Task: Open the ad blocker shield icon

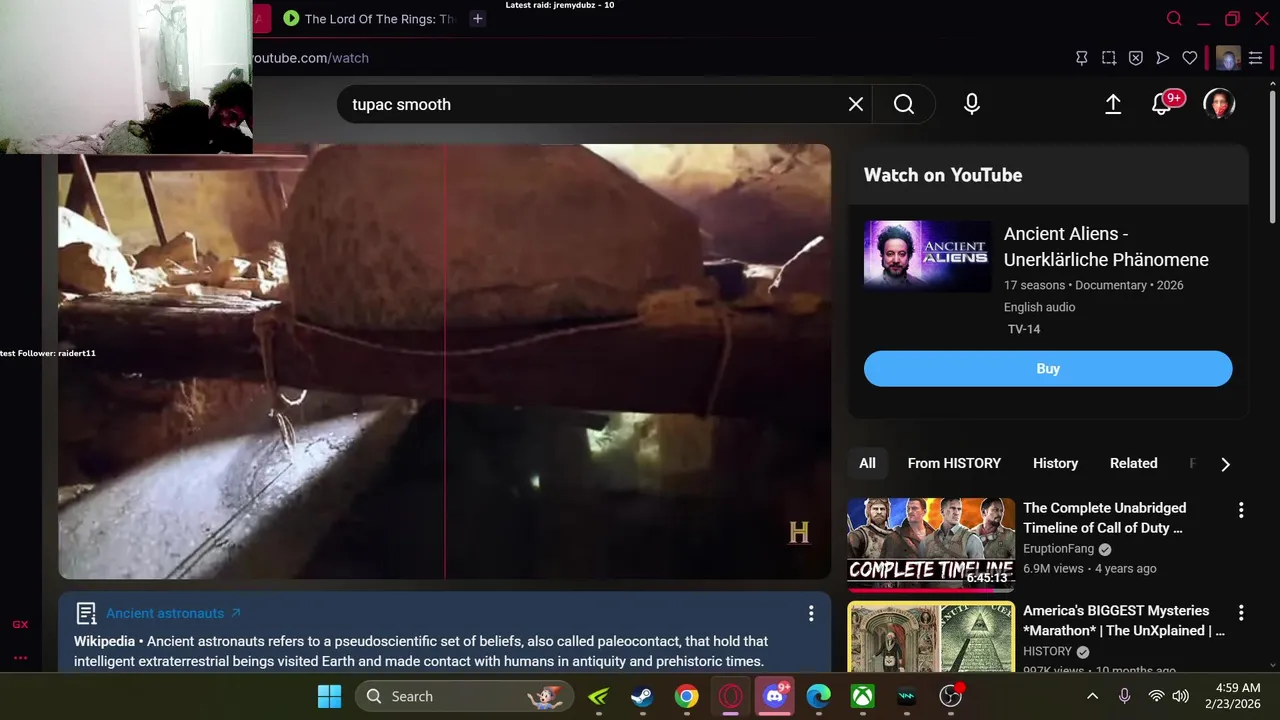Action: [1136, 58]
